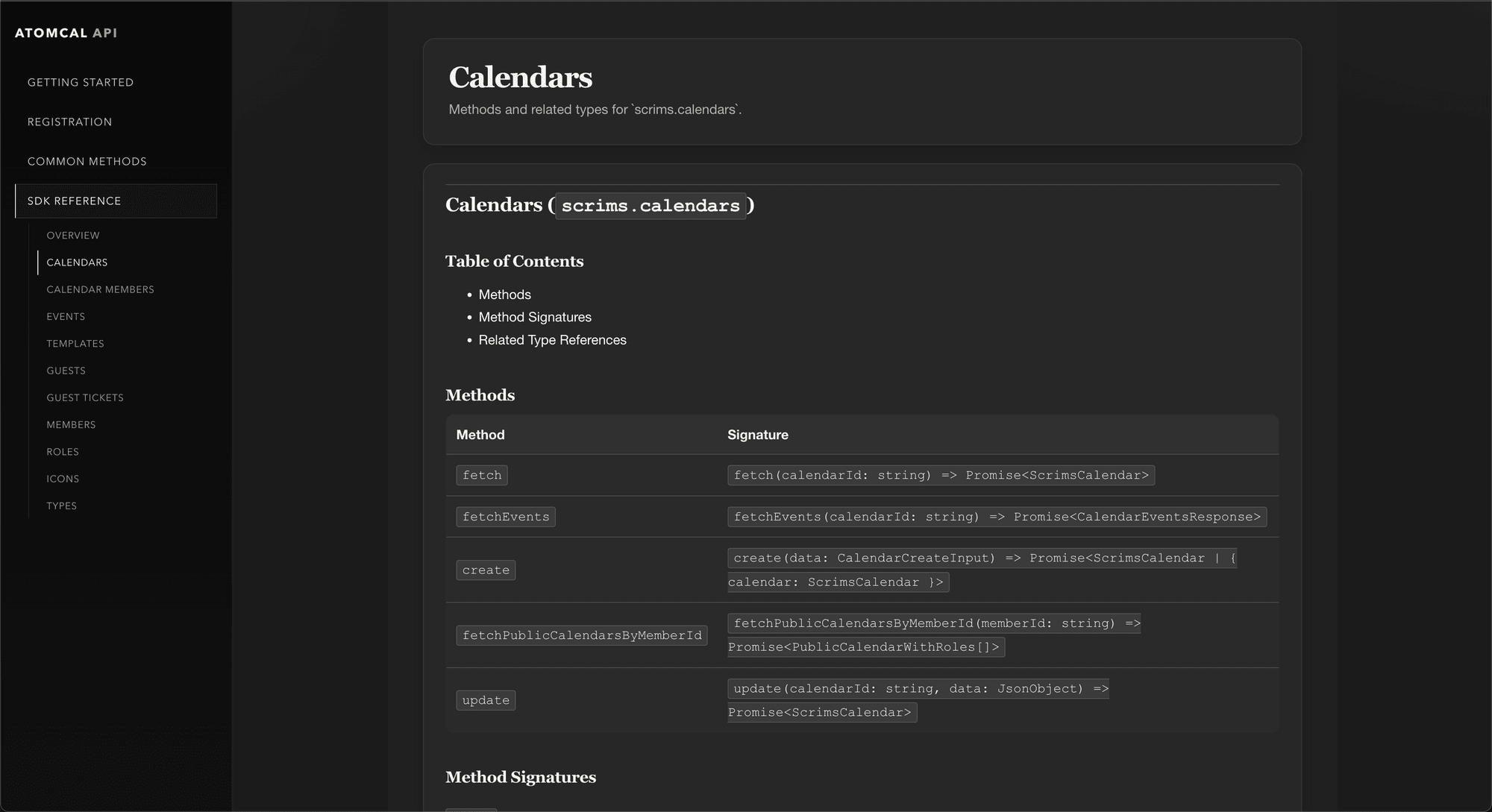Open the GETTING STARTED section

click(x=81, y=82)
